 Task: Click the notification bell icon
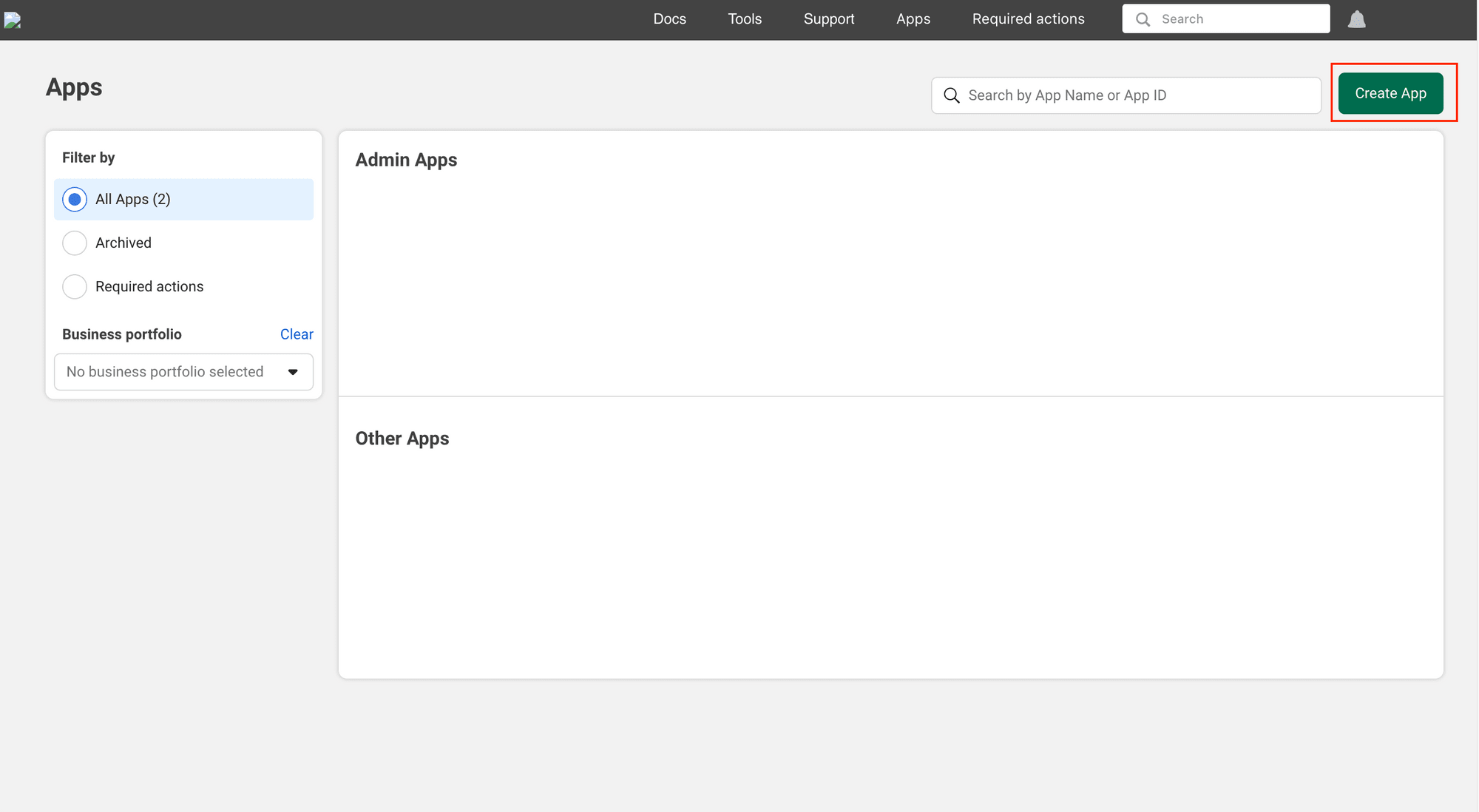click(1356, 18)
